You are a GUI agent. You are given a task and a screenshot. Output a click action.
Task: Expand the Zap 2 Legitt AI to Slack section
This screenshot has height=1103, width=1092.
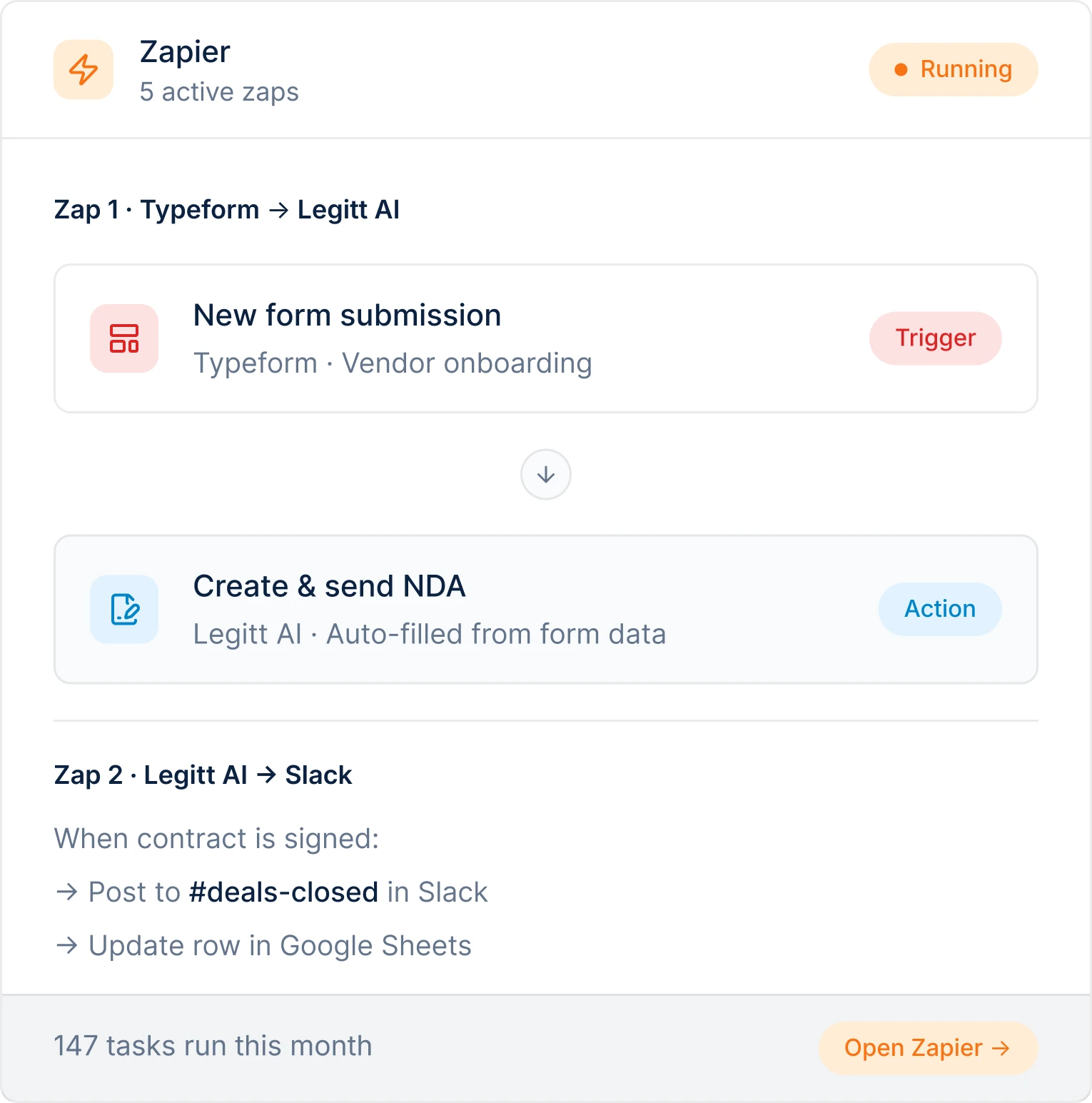pos(203,775)
